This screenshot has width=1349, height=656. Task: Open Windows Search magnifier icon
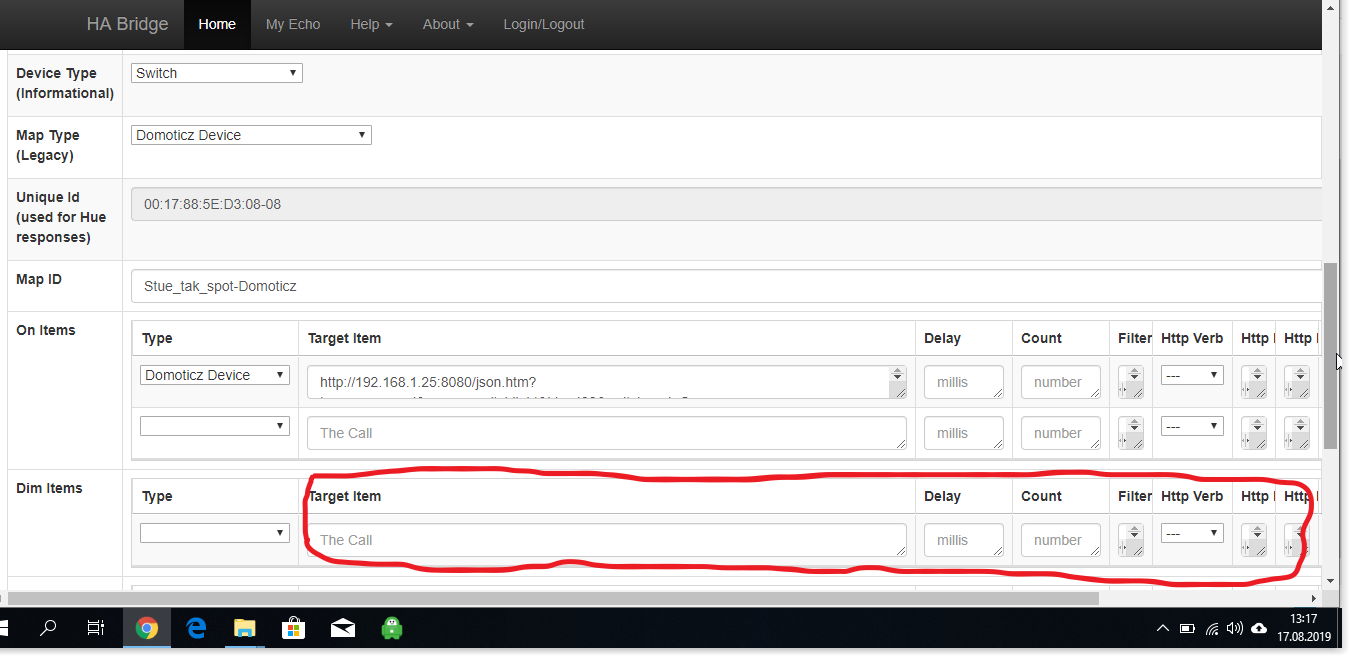point(47,629)
